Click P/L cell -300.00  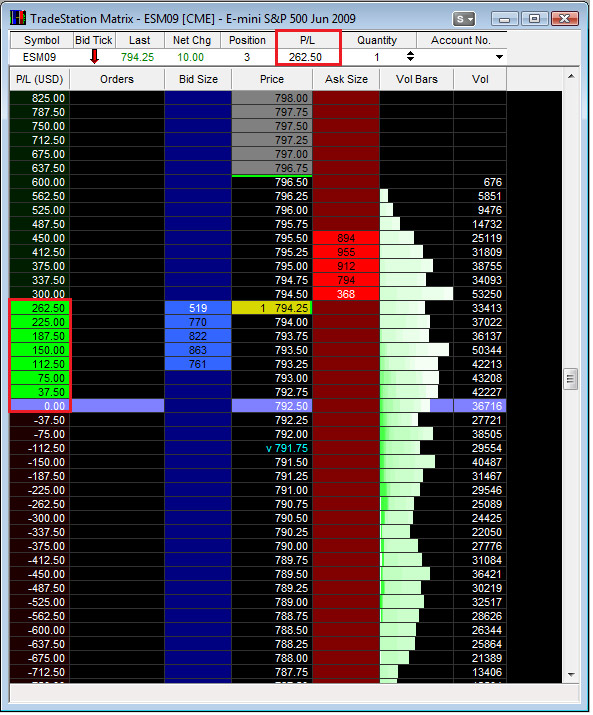(x=40, y=518)
